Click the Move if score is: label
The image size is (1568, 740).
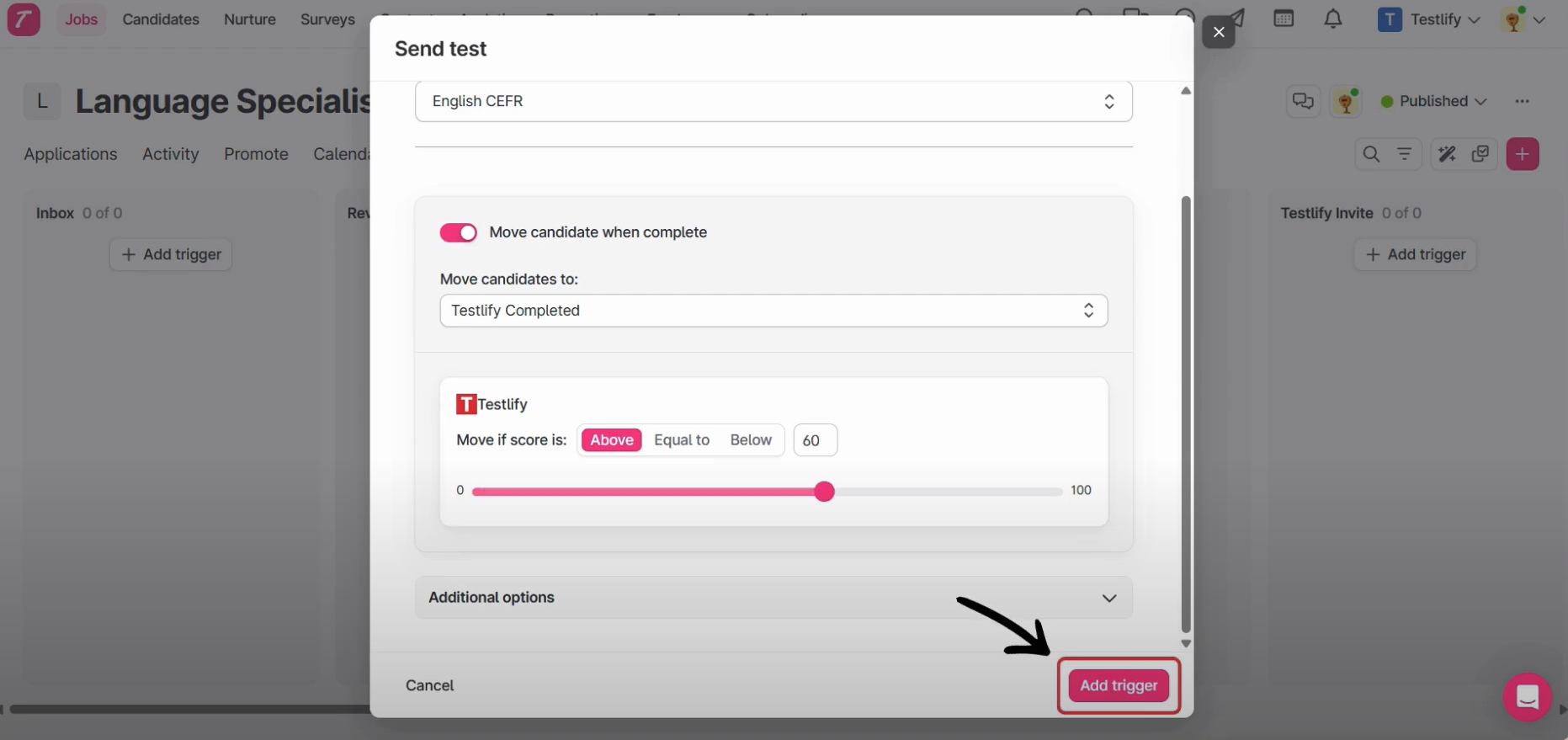click(511, 439)
